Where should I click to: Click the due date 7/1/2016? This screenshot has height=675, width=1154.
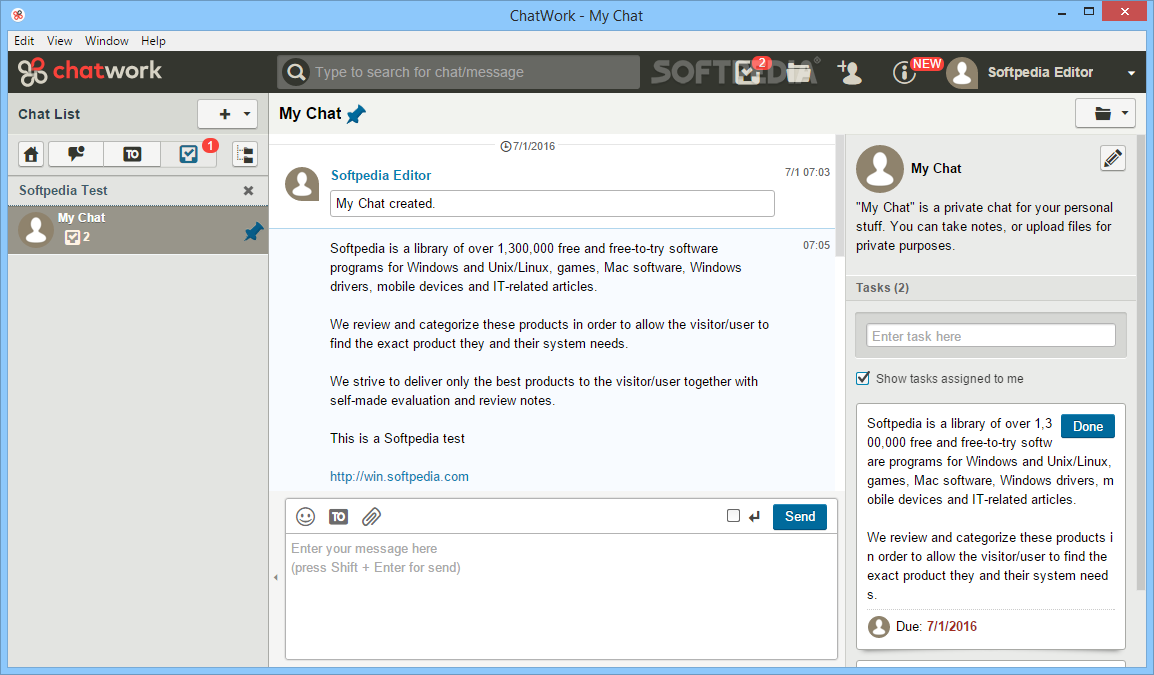[952, 626]
